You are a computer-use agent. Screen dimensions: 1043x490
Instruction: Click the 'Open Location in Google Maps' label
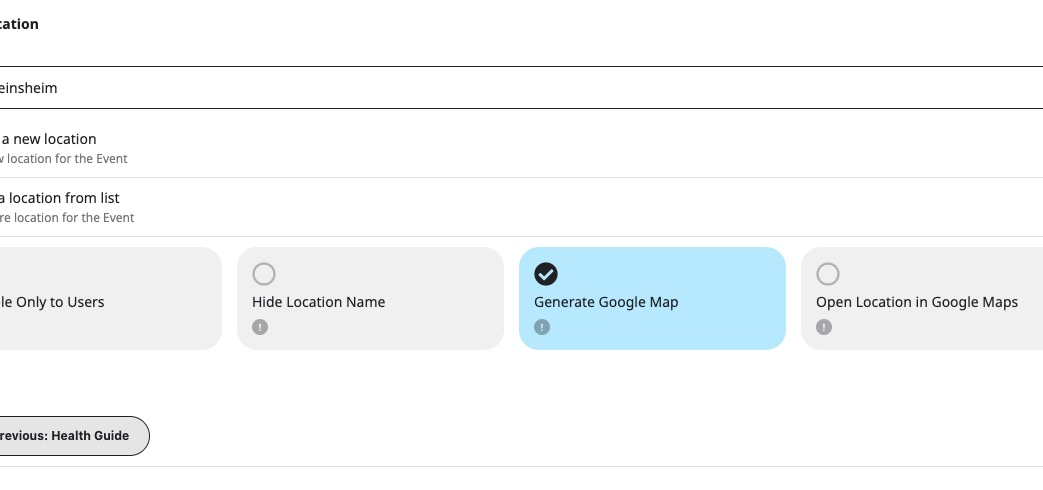click(917, 302)
